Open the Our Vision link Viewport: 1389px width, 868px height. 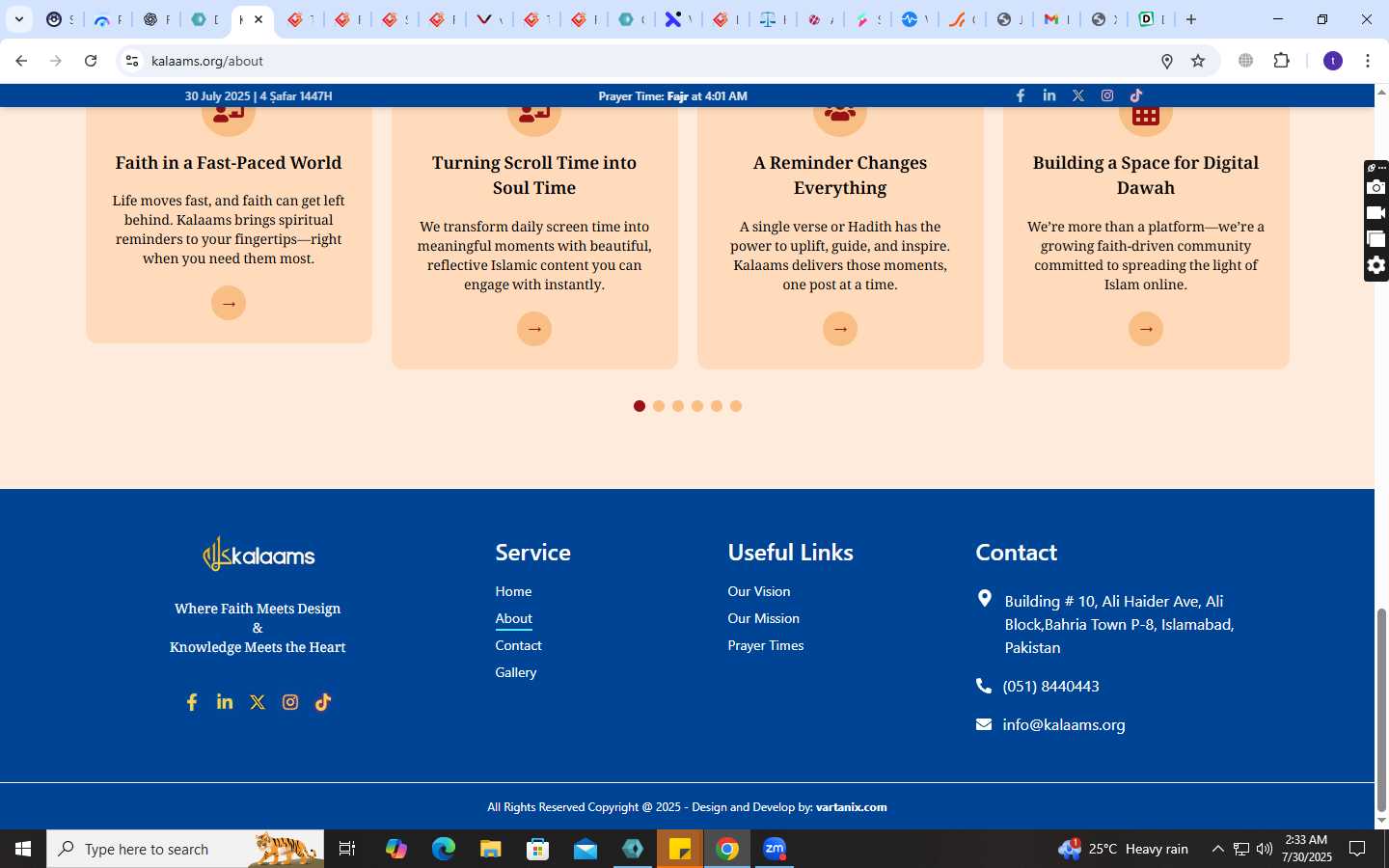click(758, 591)
